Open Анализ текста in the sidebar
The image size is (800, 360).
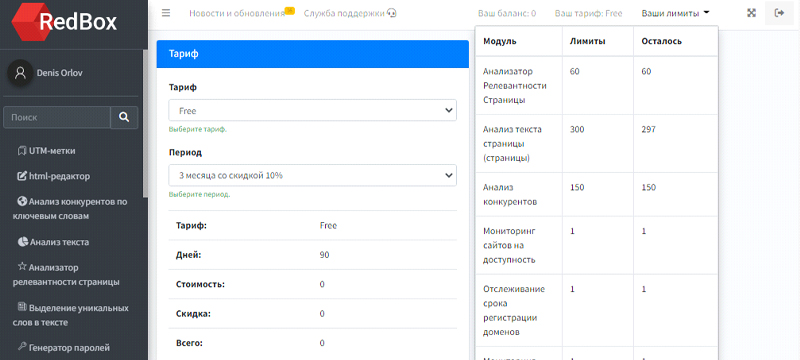tap(53, 242)
